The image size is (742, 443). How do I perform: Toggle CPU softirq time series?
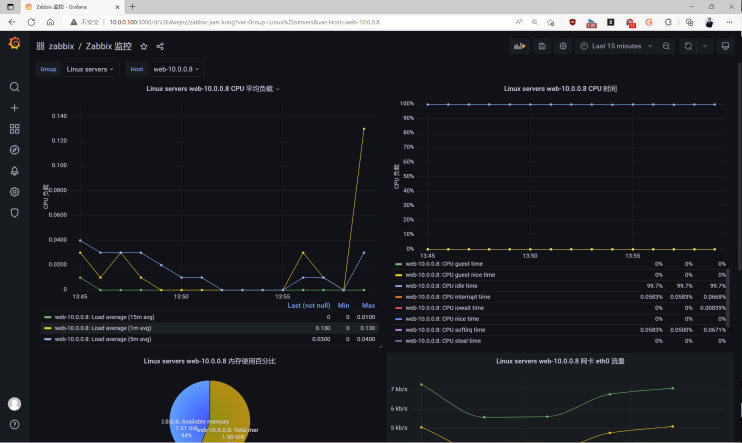tap(445, 330)
